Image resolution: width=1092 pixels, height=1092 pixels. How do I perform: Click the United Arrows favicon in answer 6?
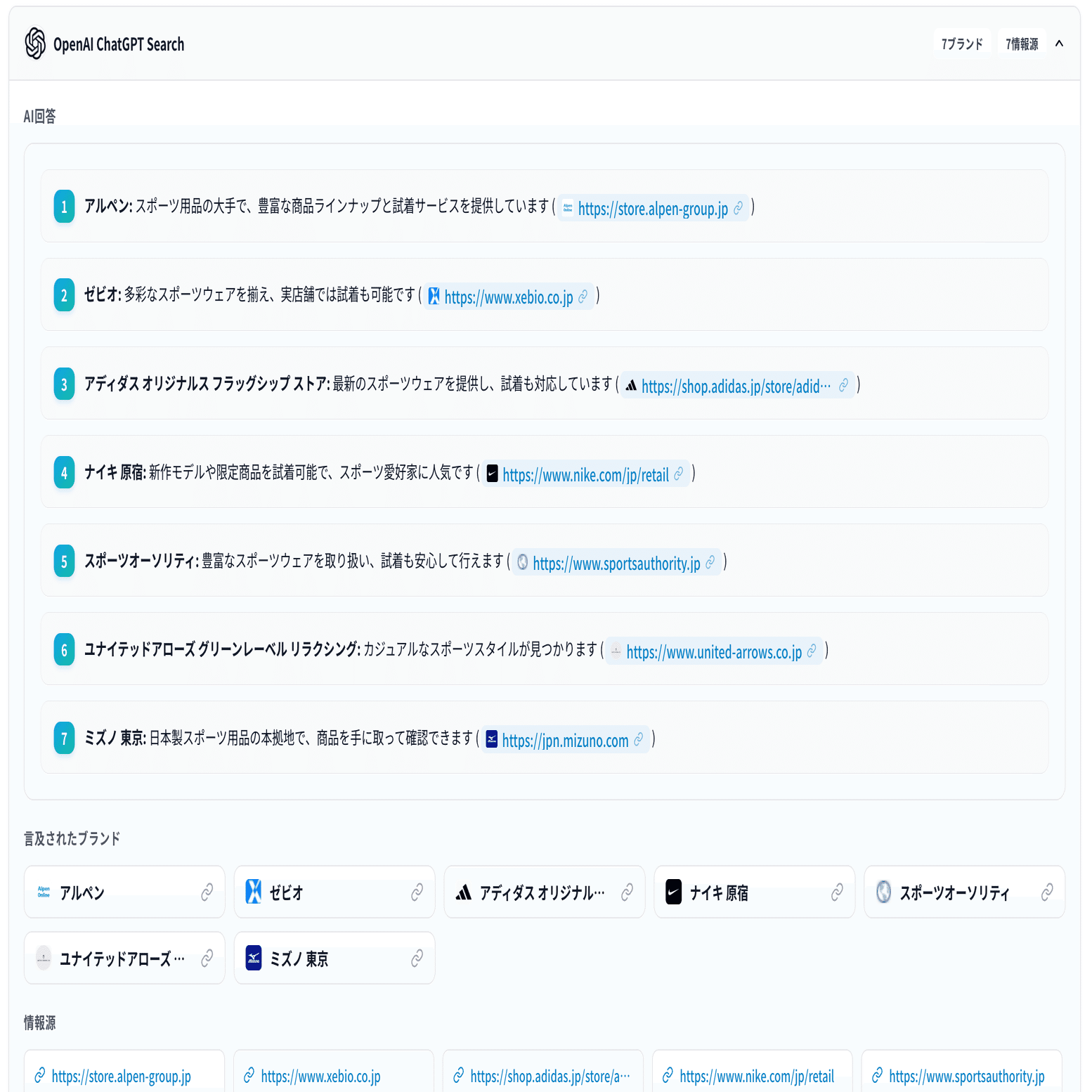tap(616, 651)
